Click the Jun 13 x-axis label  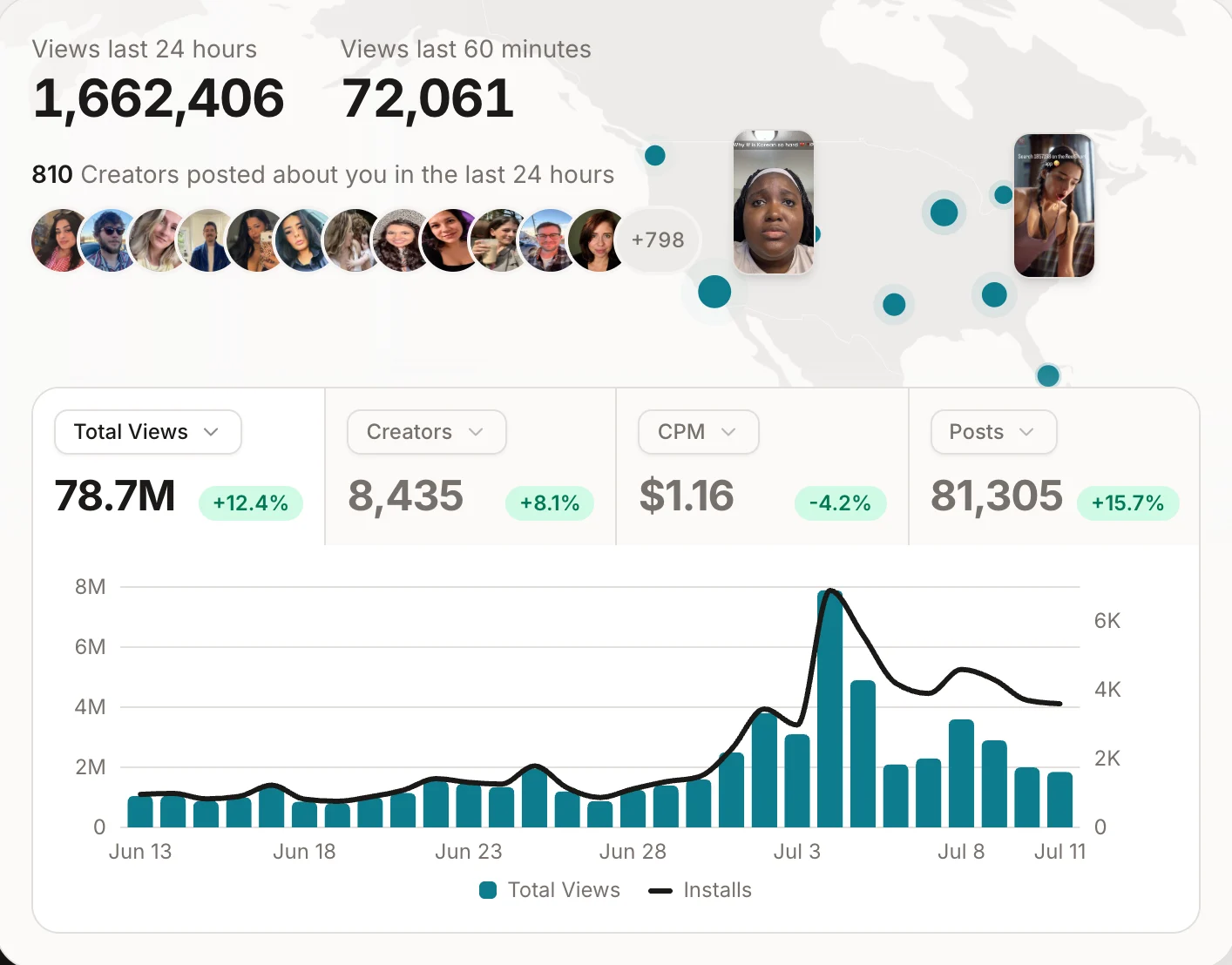click(x=140, y=852)
